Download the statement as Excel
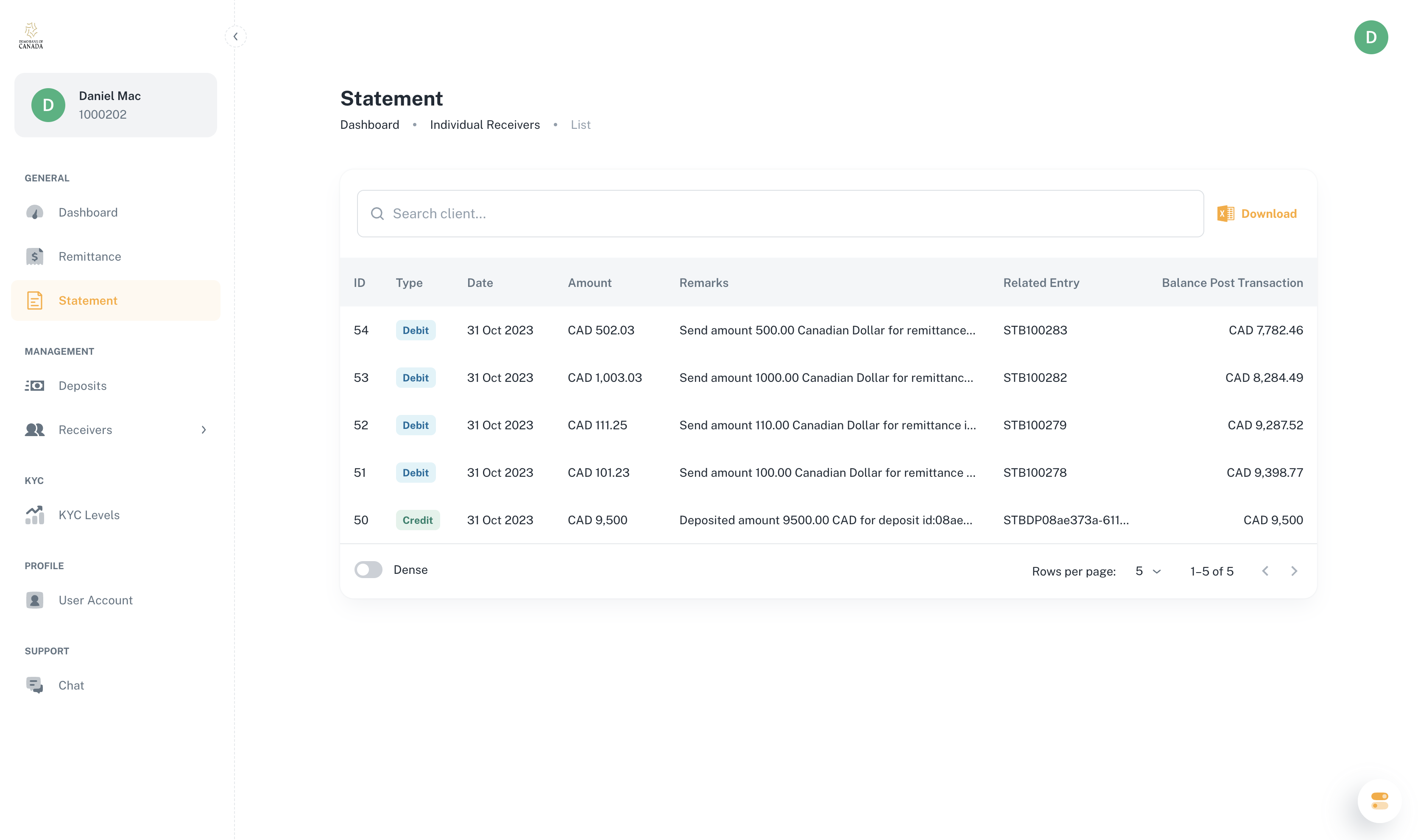The height and width of the screenshot is (840, 1418). (1256, 214)
